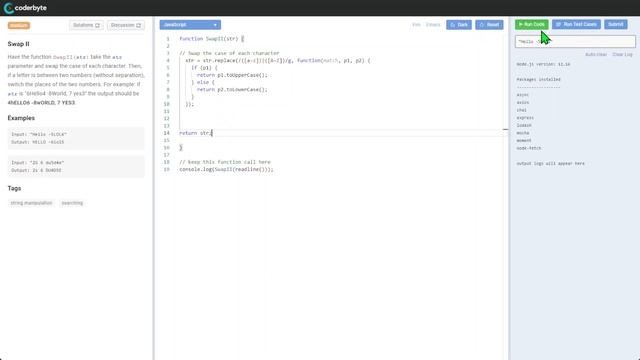The width and height of the screenshot is (640, 360).
Task: Click 'output logs will appear here' text
Action: [550, 163]
